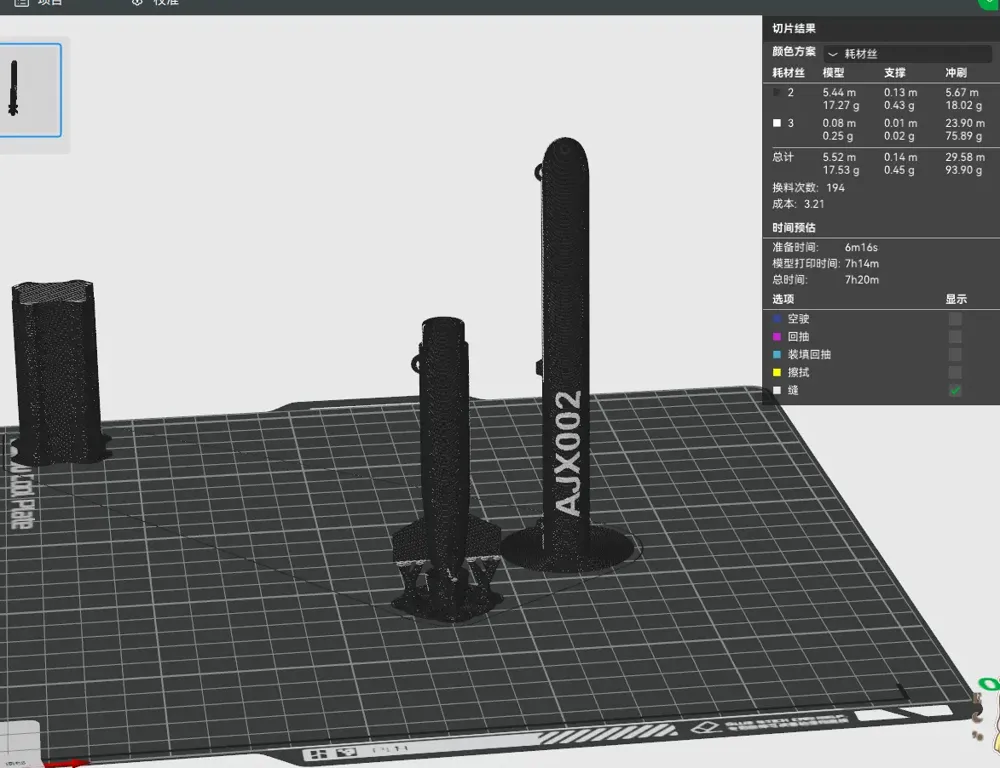This screenshot has width=1000, height=768.
Task: Click the 校准 calibration icon
Action: click(137, 3)
